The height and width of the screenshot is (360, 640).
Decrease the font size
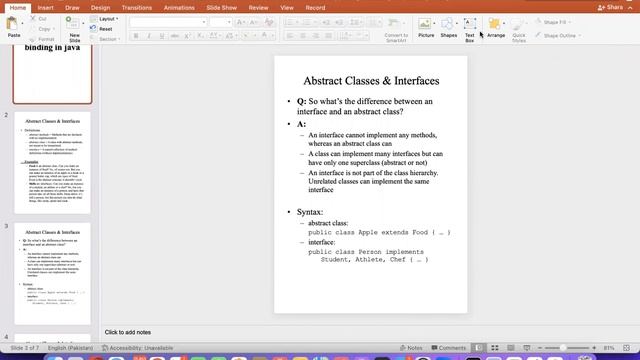[254, 22]
